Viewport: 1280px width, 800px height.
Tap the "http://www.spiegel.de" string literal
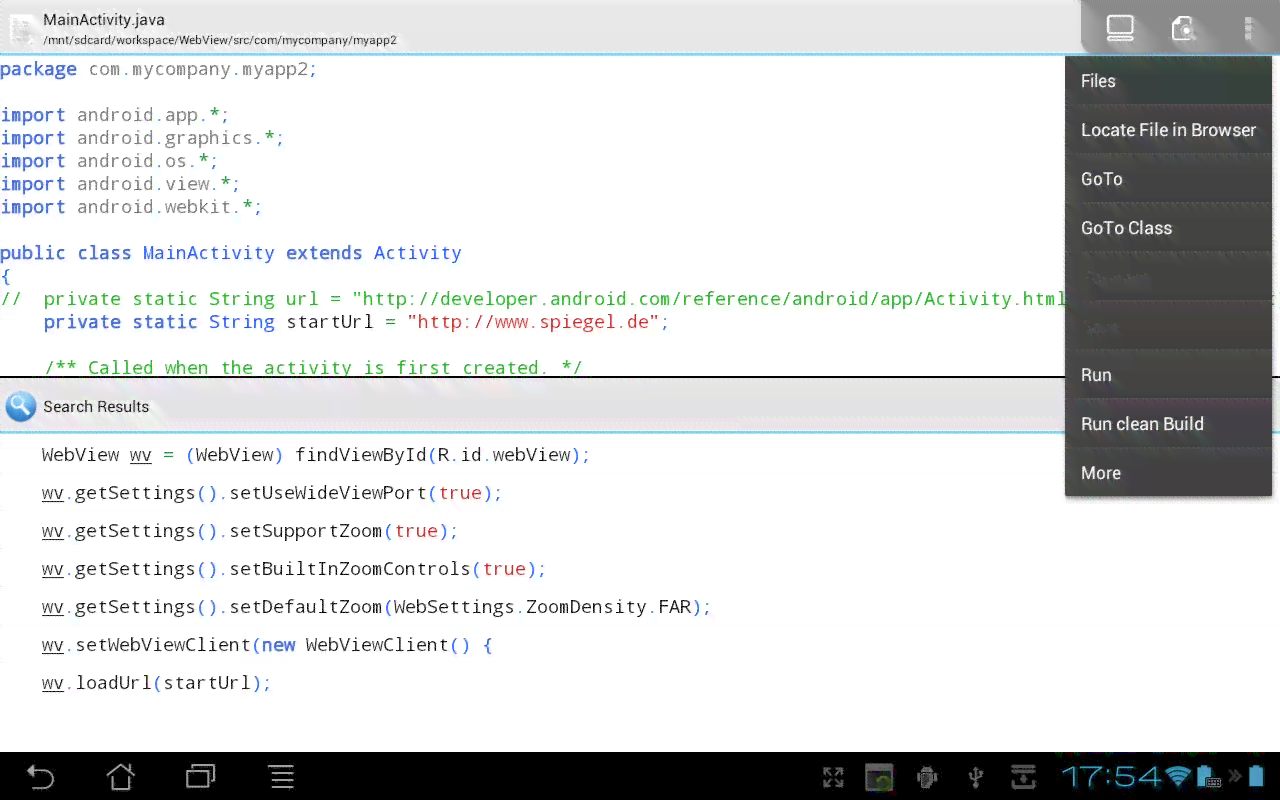(533, 322)
